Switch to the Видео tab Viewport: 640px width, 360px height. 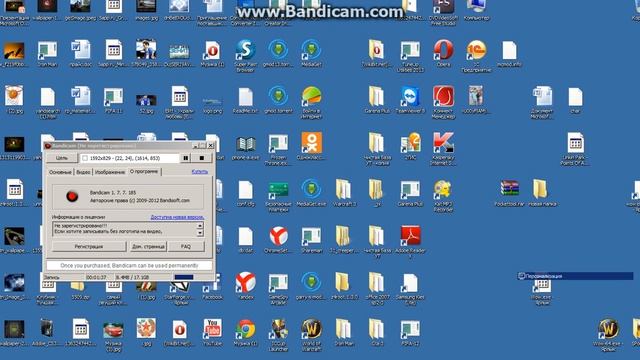tap(83, 172)
